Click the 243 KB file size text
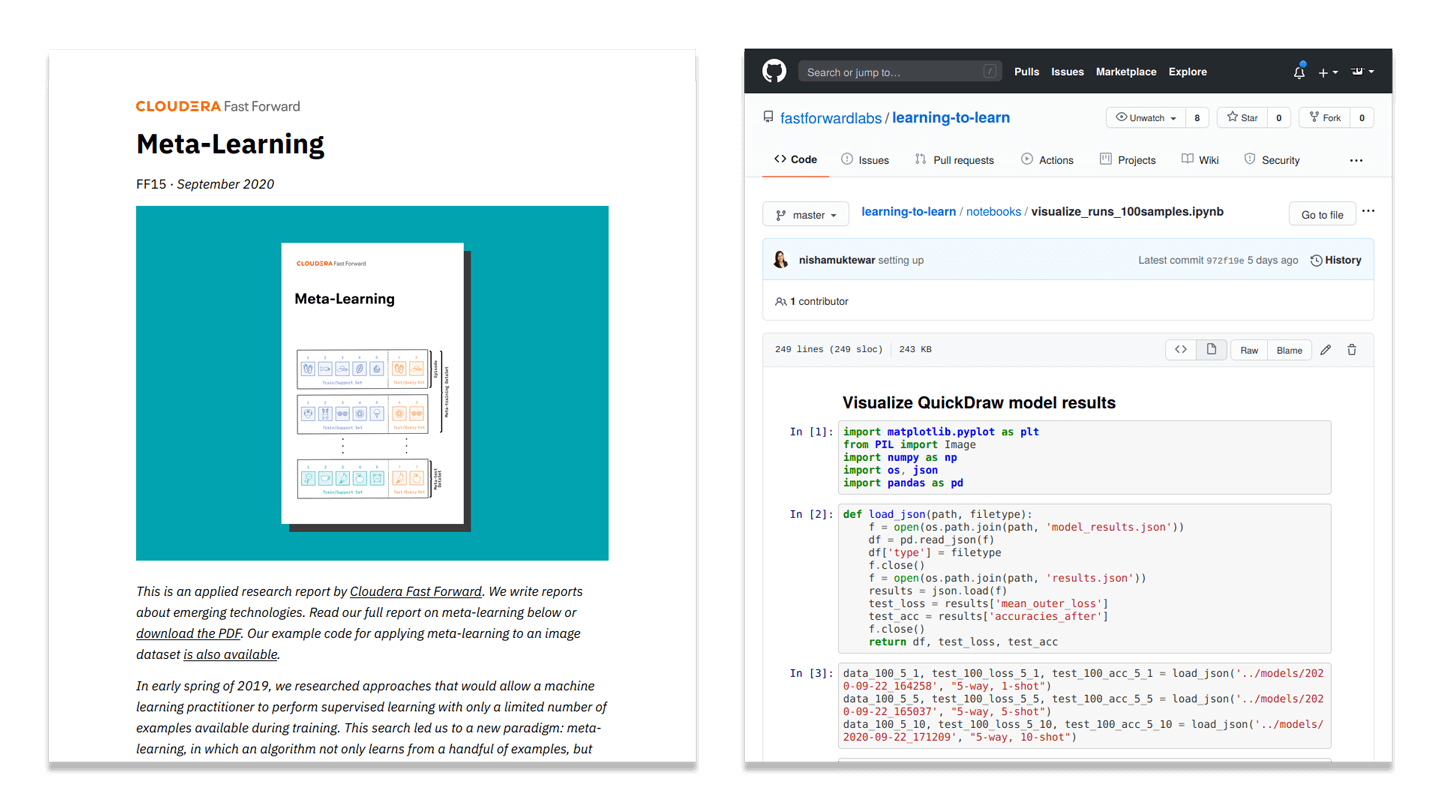 915,350
